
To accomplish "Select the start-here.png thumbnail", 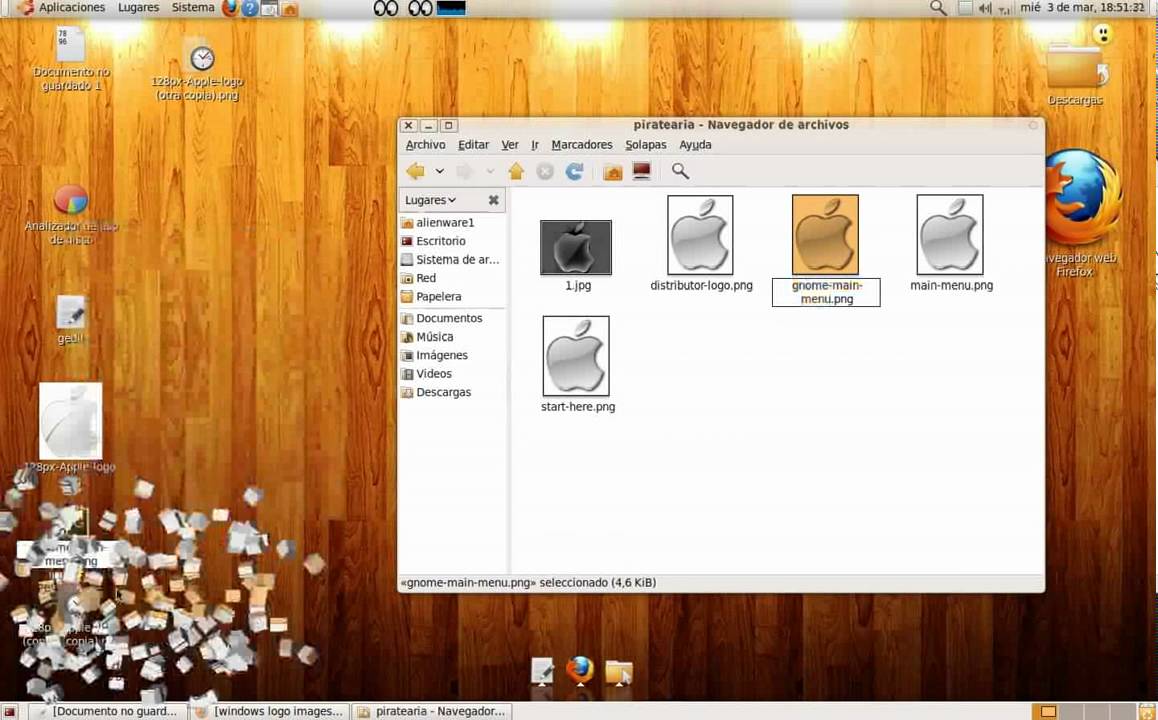I will coord(576,356).
